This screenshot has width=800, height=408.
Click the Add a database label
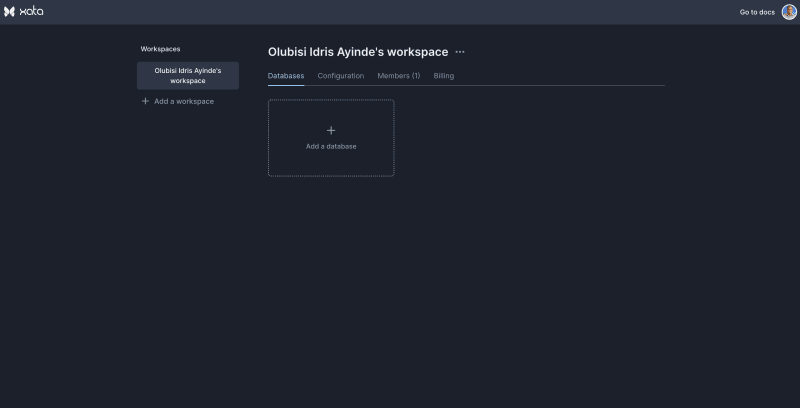[331, 146]
